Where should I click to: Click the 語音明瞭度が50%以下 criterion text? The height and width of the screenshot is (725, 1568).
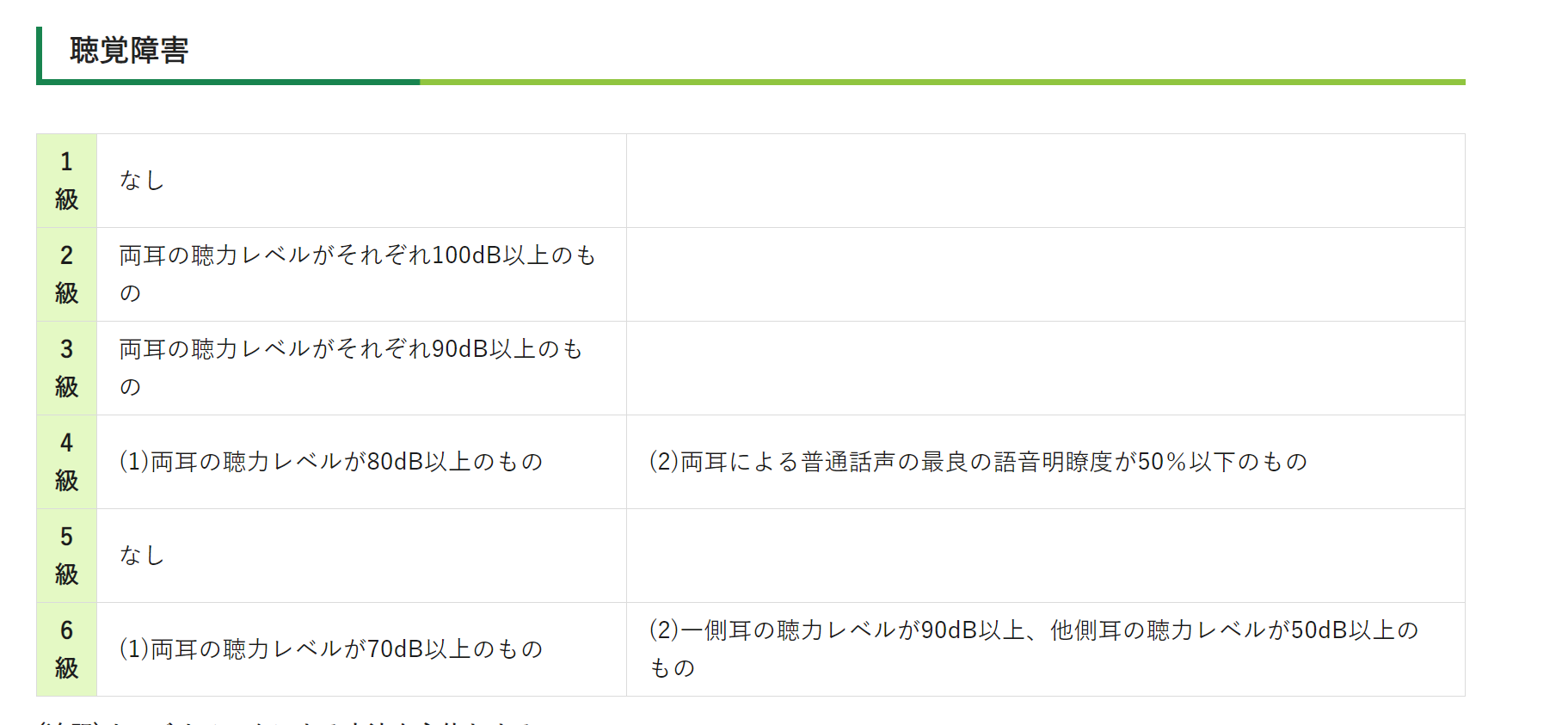point(978,462)
